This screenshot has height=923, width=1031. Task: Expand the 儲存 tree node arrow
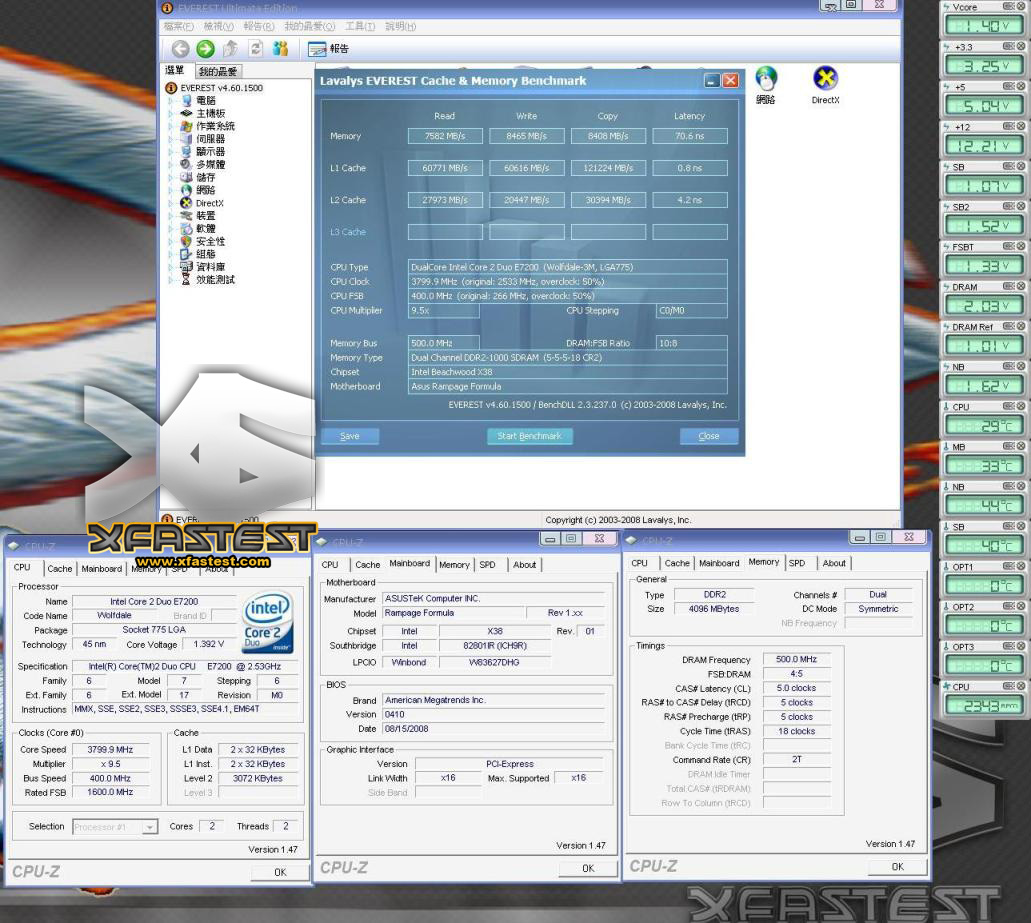pos(171,178)
